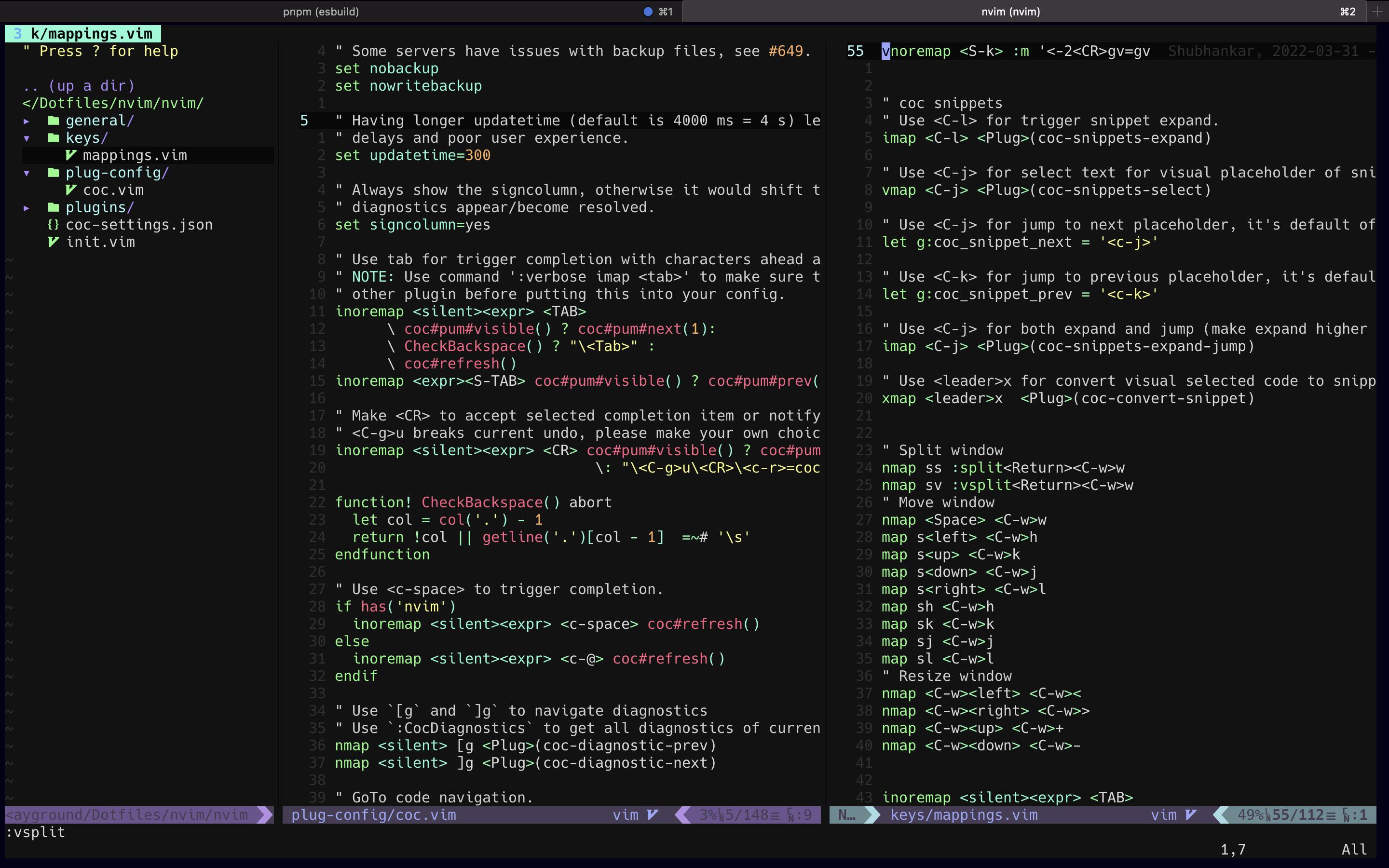Click the 'endfunction' line
The width and height of the screenshot is (1389, 868).
tap(382, 555)
